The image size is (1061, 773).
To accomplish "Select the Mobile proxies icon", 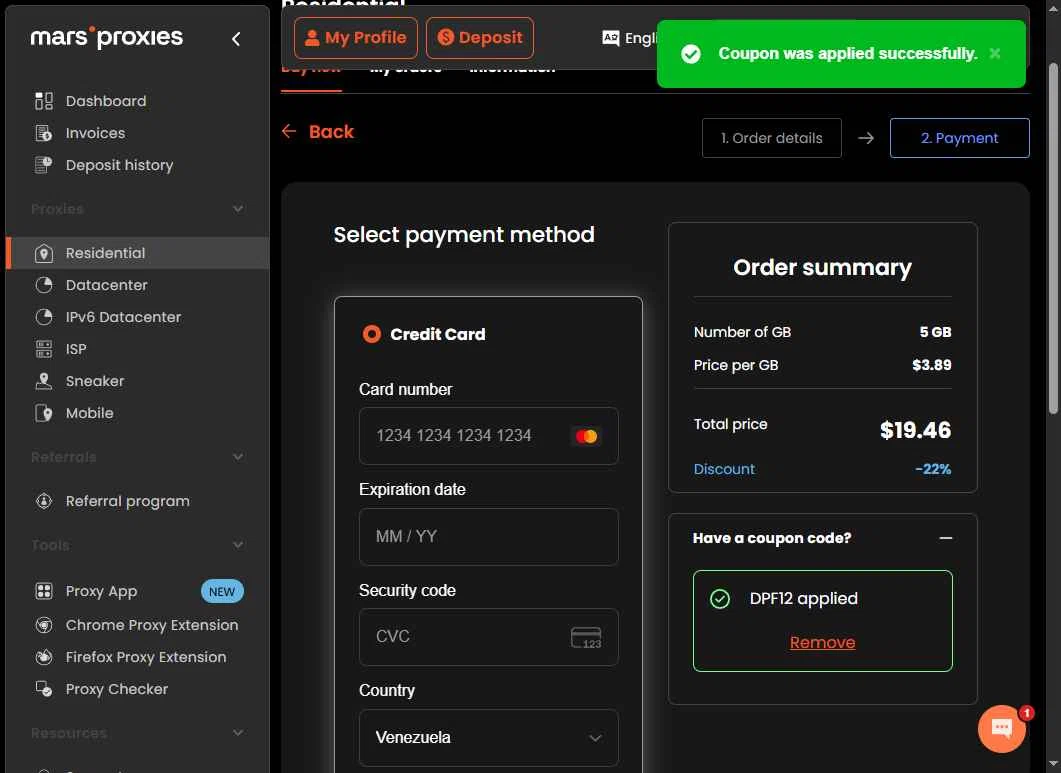I will (x=44, y=413).
